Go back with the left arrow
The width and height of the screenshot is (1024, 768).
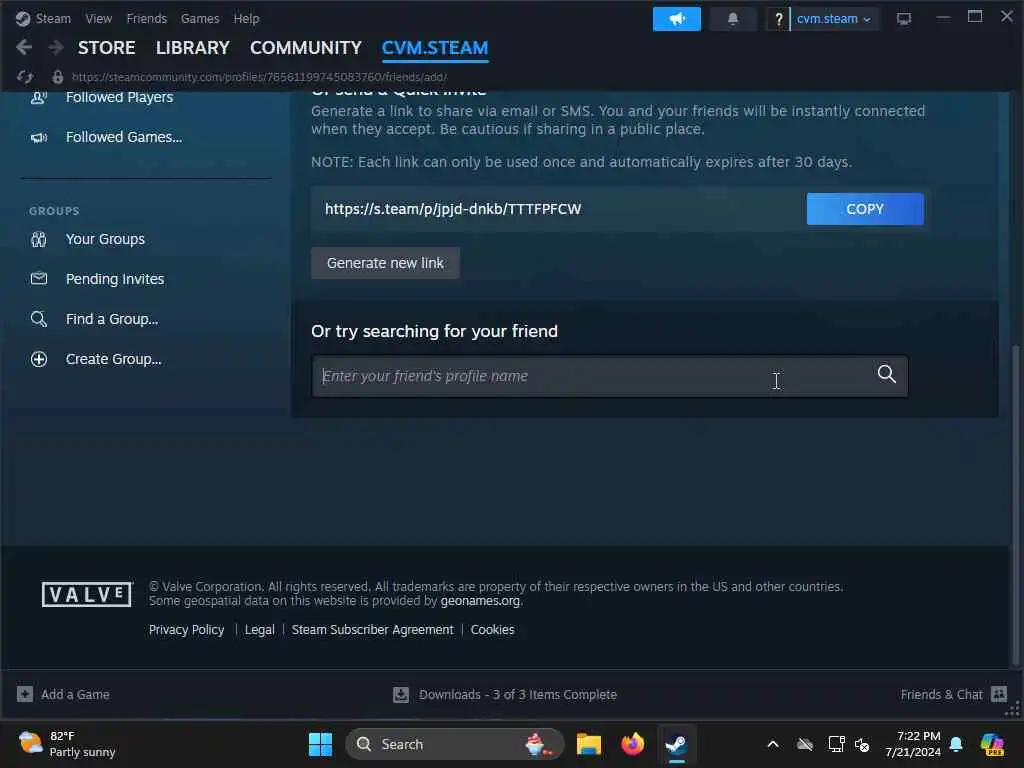[24, 47]
